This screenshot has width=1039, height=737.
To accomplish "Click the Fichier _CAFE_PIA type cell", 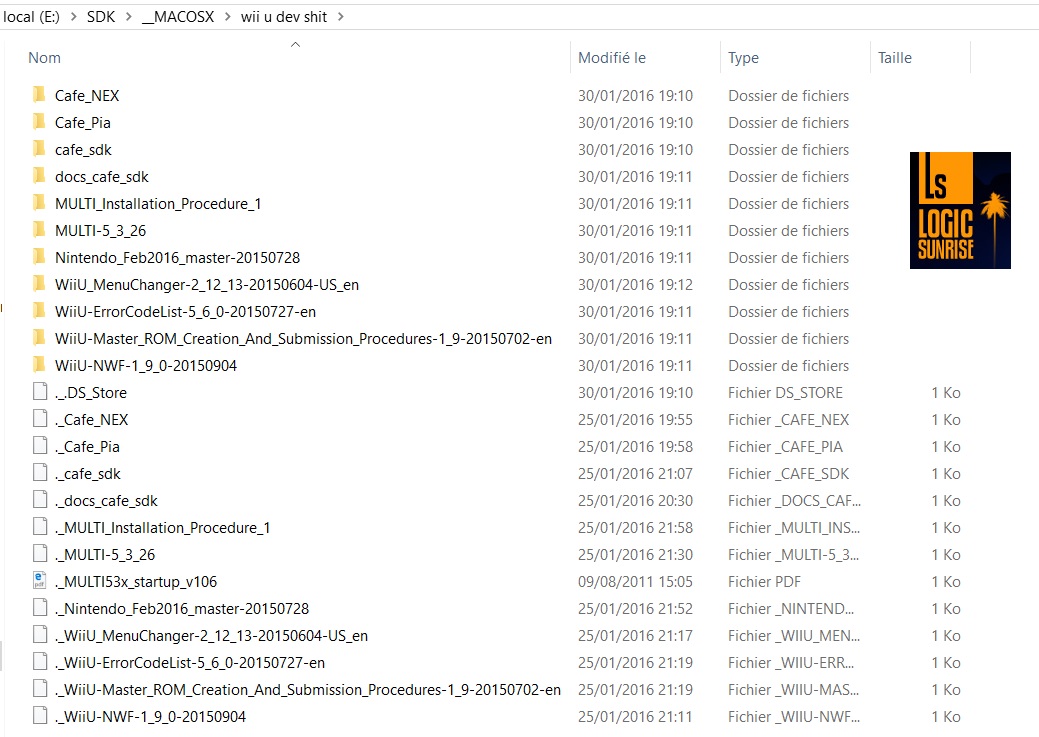I will [x=785, y=446].
